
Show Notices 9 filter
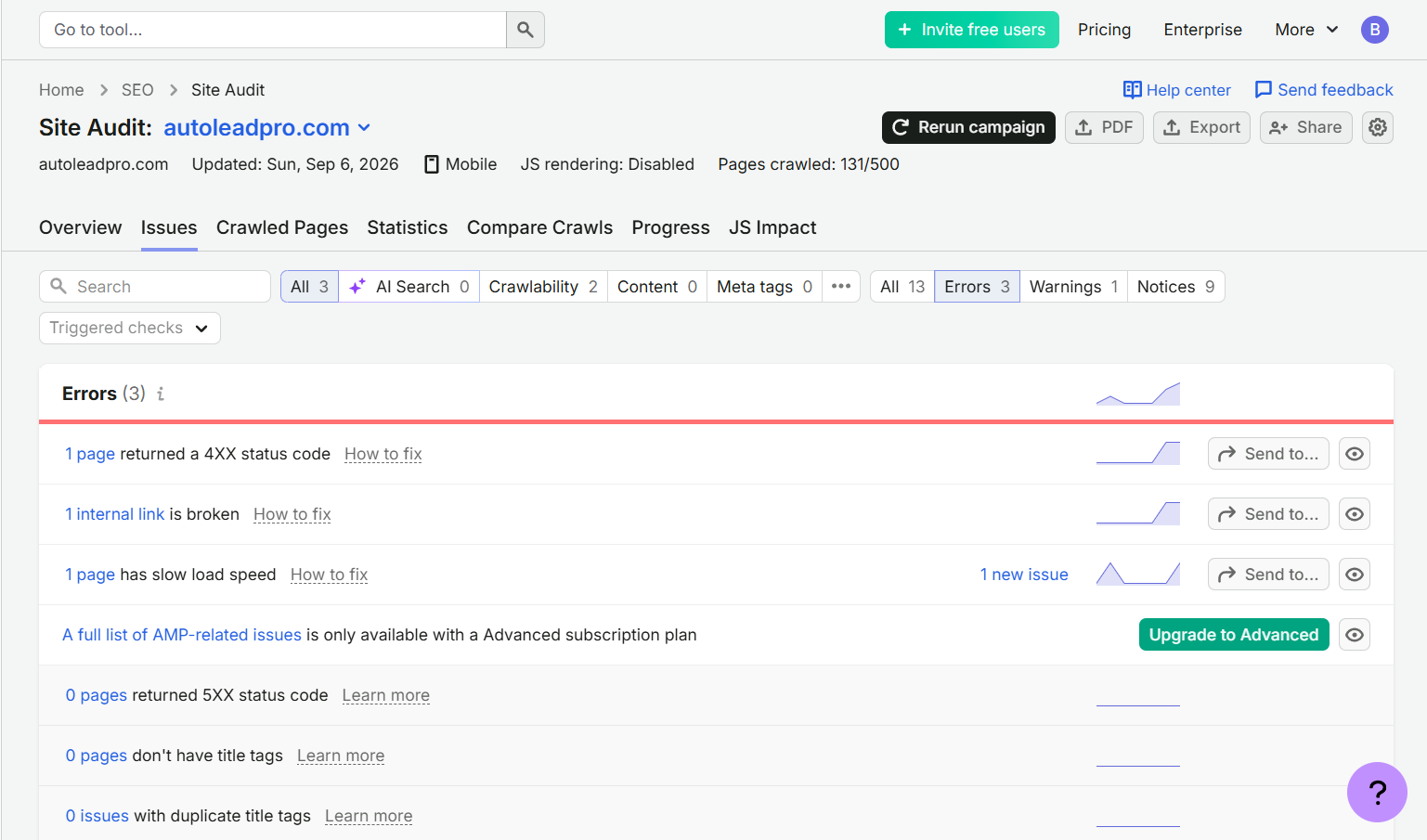tap(1176, 287)
